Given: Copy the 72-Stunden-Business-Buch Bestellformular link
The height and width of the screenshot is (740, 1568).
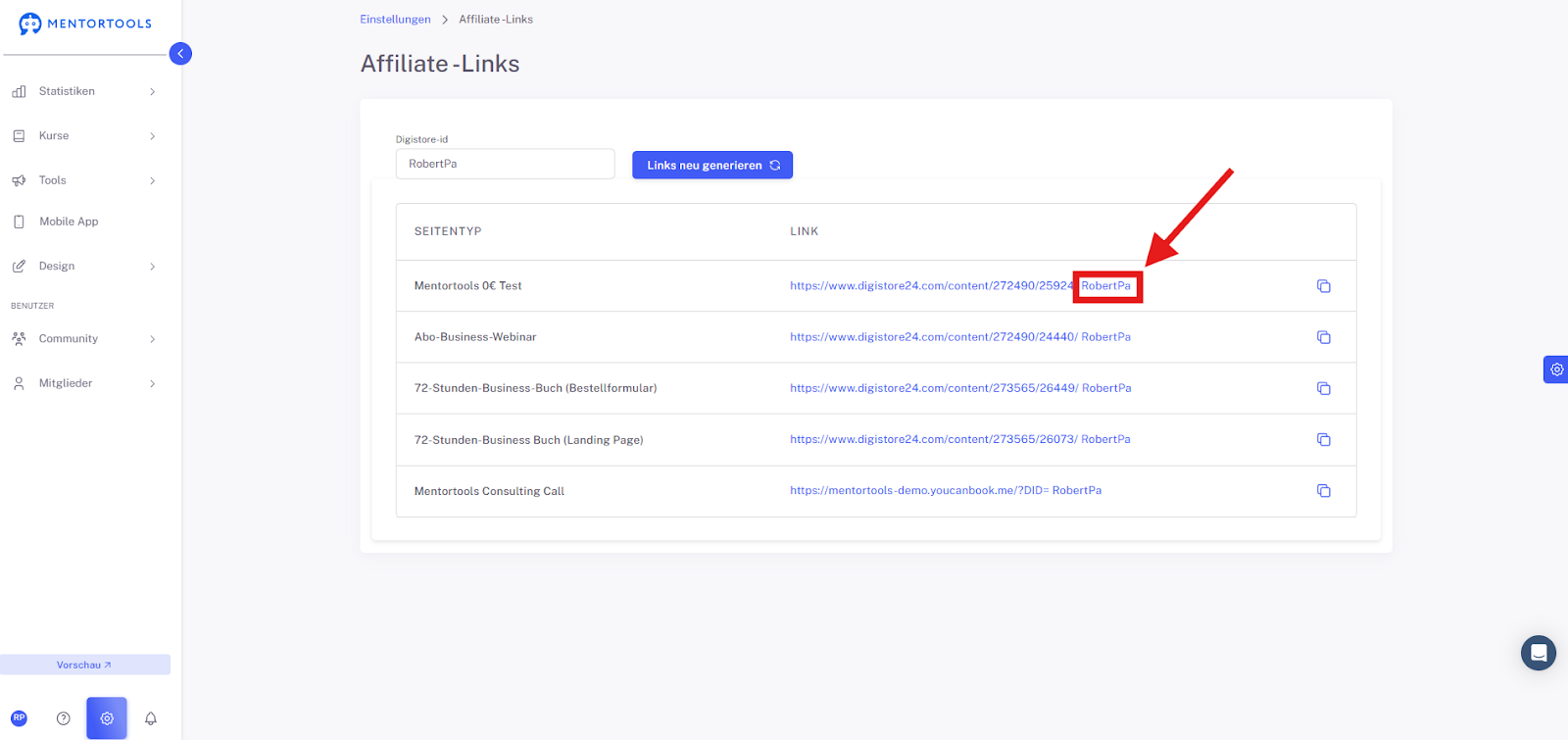Looking at the screenshot, I should click(1323, 388).
